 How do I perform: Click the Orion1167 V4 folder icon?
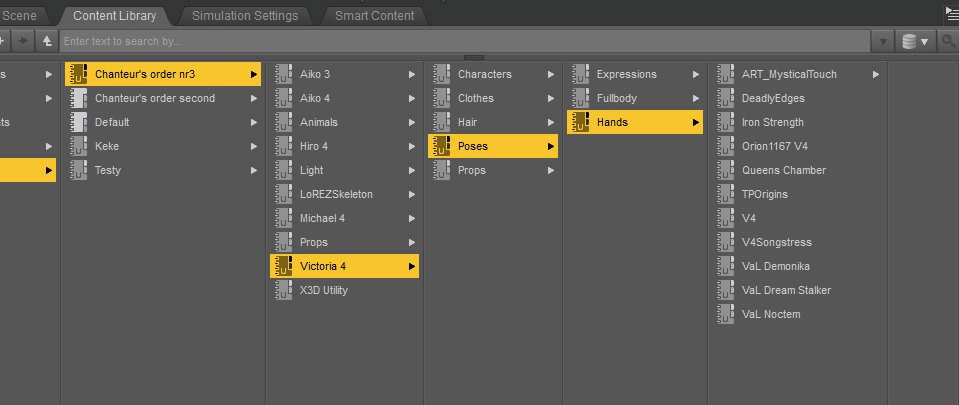click(x=725, y=146)
